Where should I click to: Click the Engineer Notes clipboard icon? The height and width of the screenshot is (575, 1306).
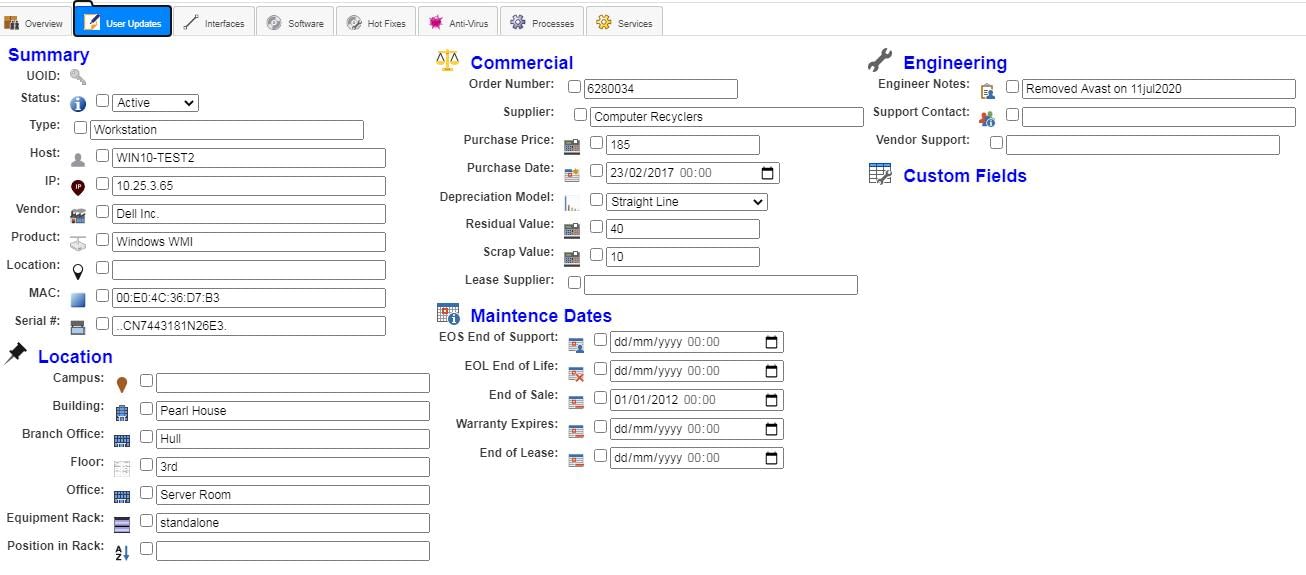point(988,90)
